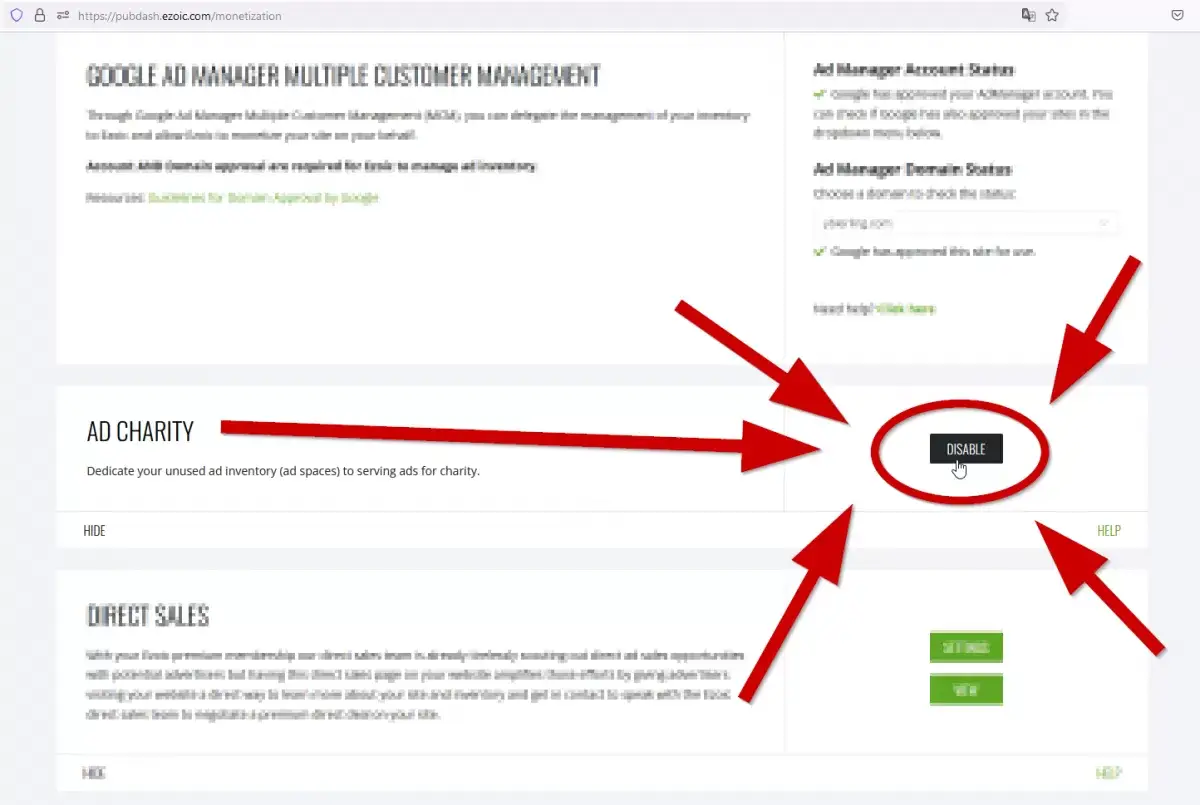Click the 'AD CHARITY' heading
The width and height of the screenshot is (1200, 805).
(140, 431)
